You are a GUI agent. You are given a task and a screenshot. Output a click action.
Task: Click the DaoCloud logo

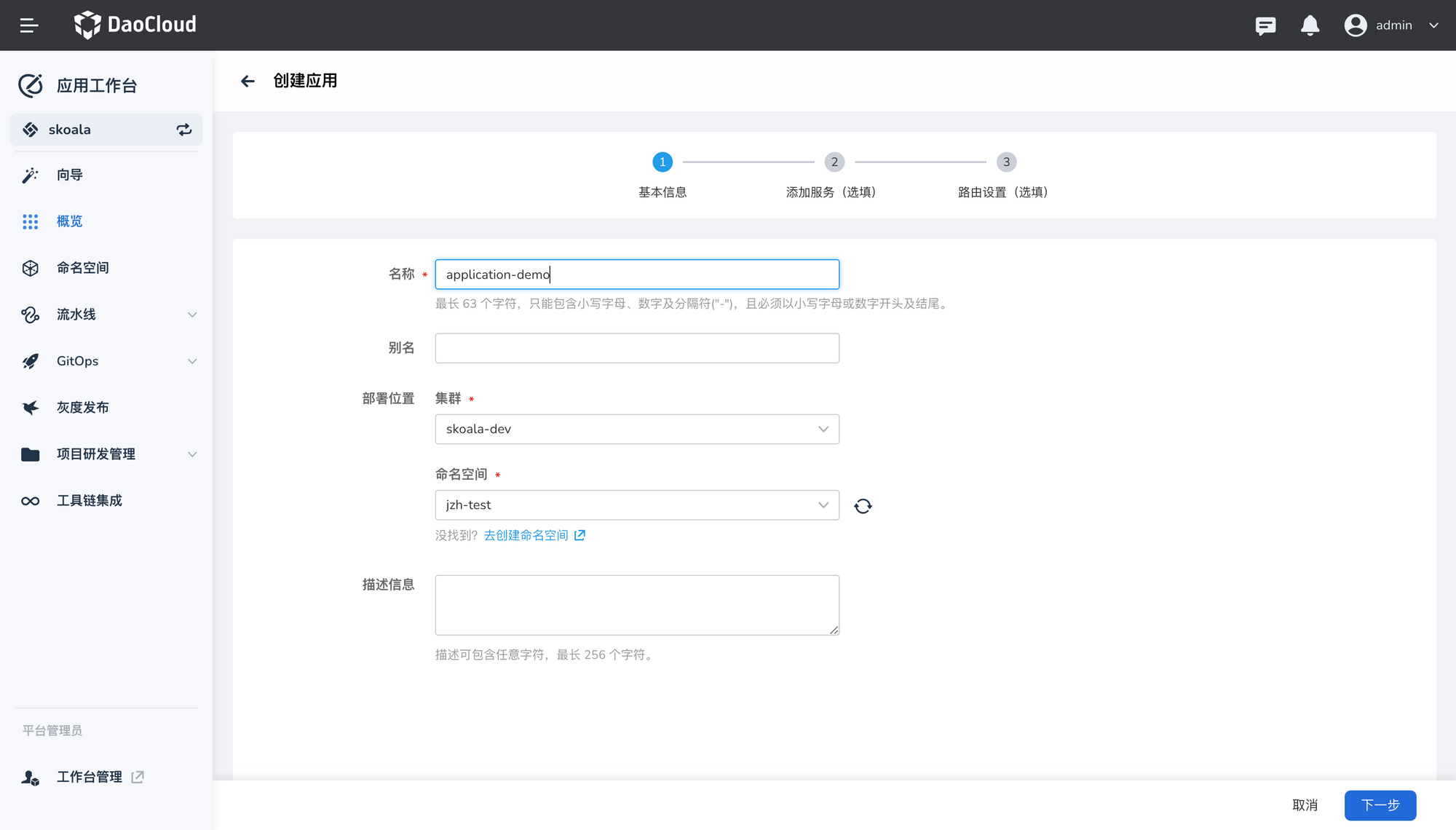coord(135,25)
